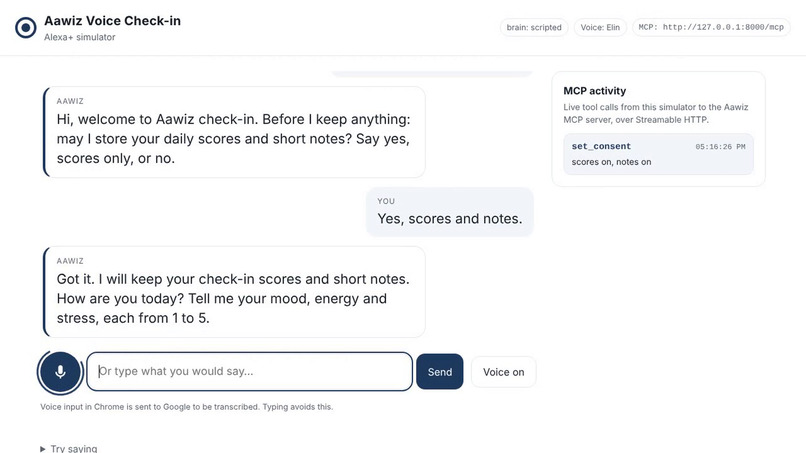Screen dimensions: 806x453
Task: Toggle the Voice on button
Action: tap(503, 372)
